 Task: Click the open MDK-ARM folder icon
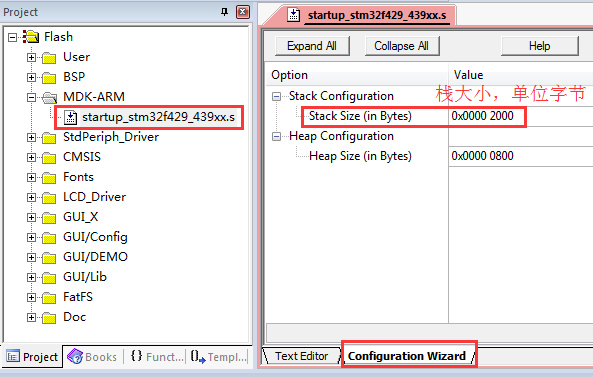pos(50,98)
